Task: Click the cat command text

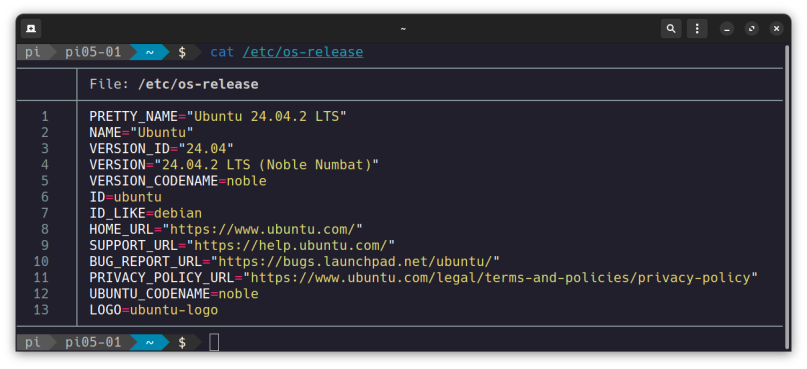Action: click(222, 52)
